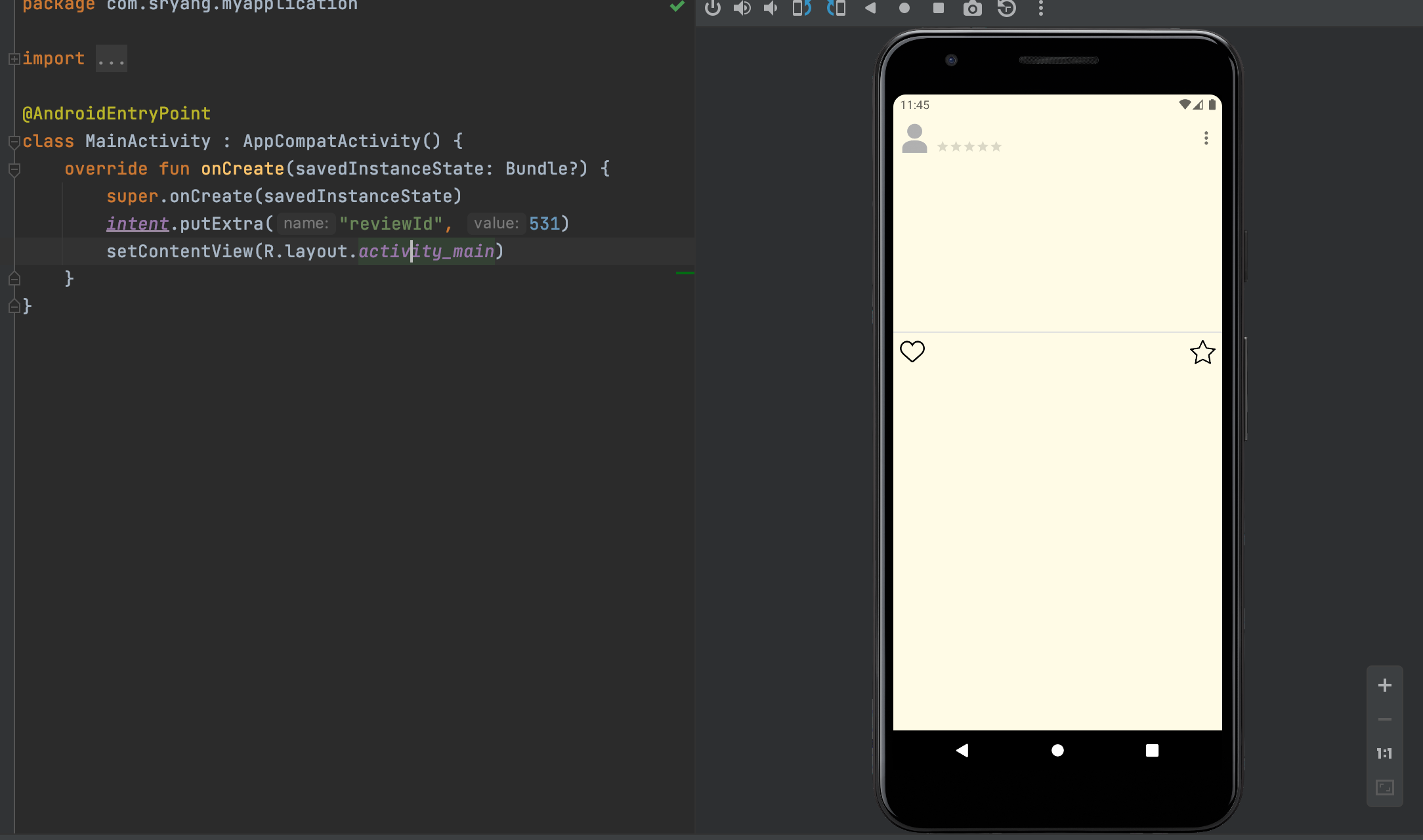The image size is (1423, 840).
Task: Click the emulator volume up icon
Action: 742,9
